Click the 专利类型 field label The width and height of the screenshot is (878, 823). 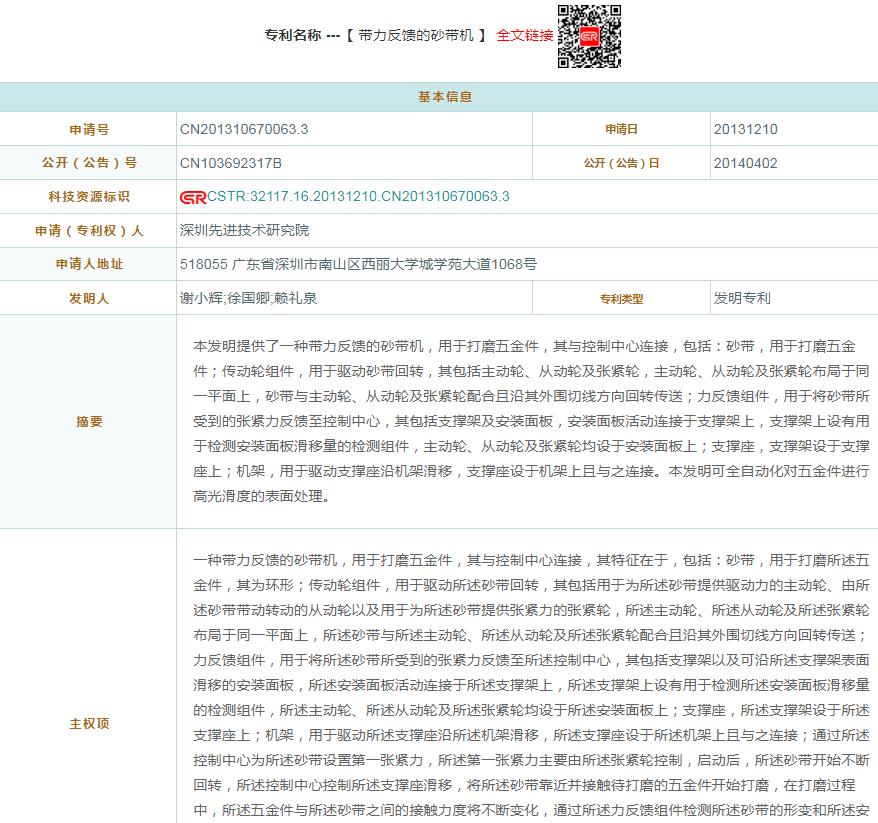[621, 298]
